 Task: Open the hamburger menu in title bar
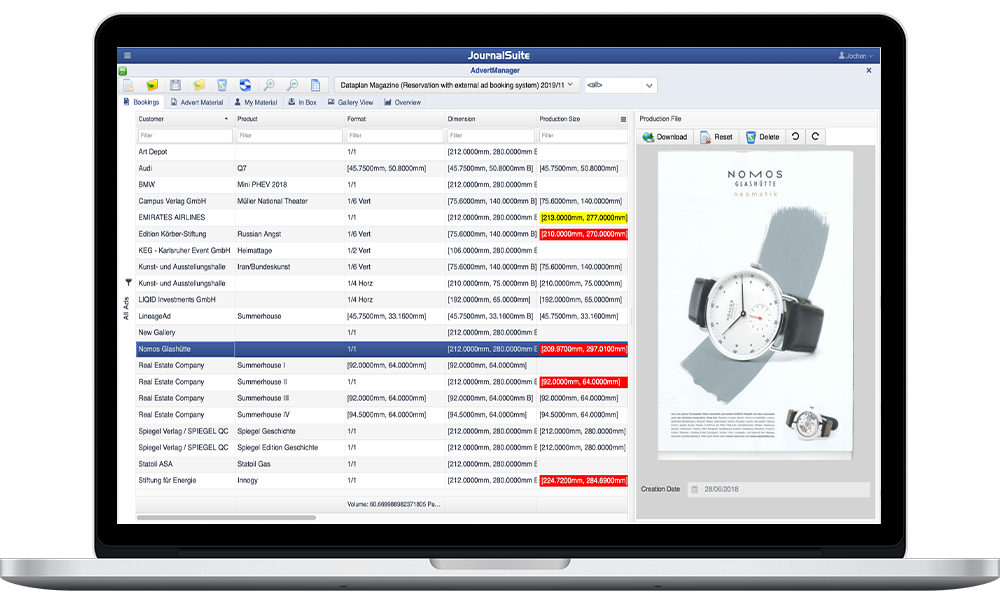pos(127,56)
